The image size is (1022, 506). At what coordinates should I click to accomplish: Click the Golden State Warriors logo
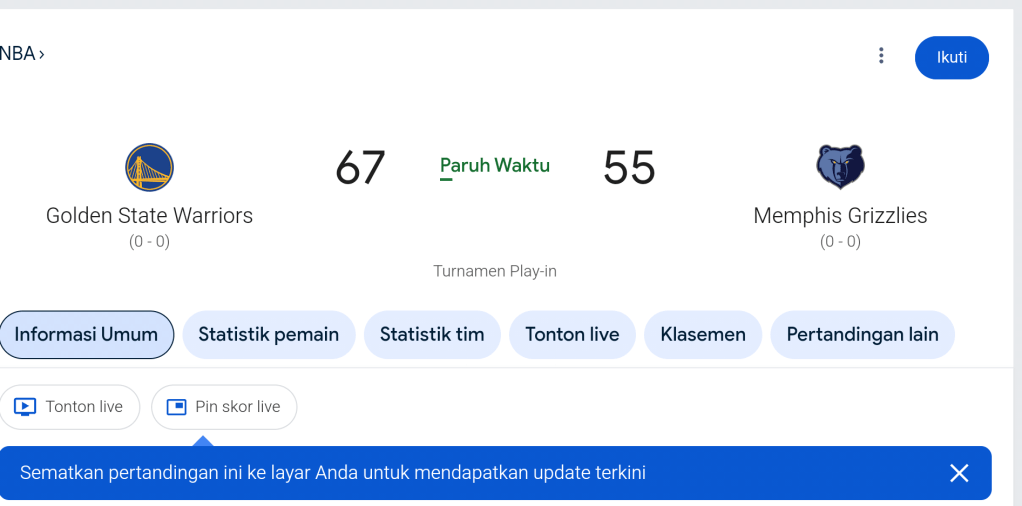(x=149, y=167)
